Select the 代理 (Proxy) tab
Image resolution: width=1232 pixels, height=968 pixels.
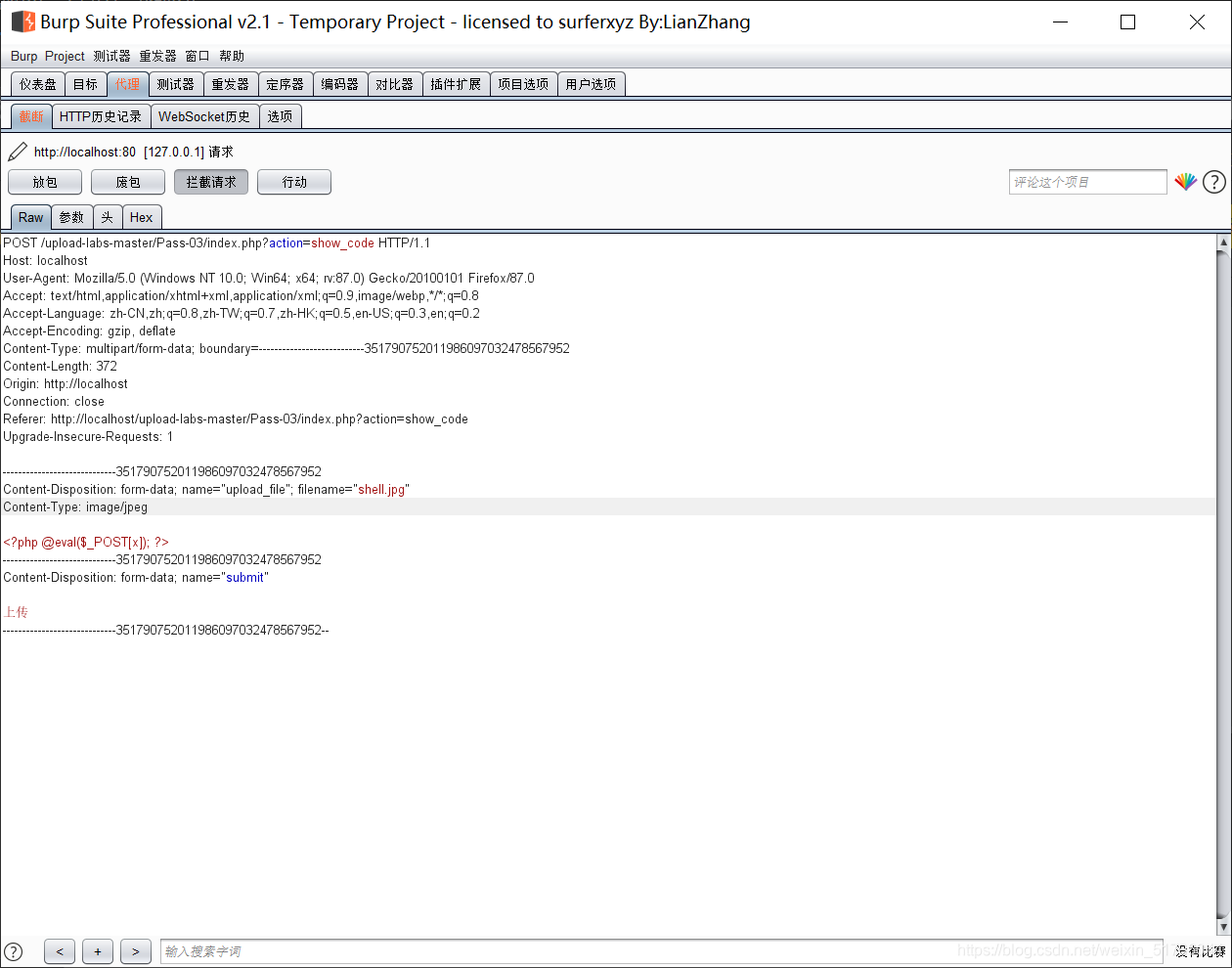click(x=127, y=84)
